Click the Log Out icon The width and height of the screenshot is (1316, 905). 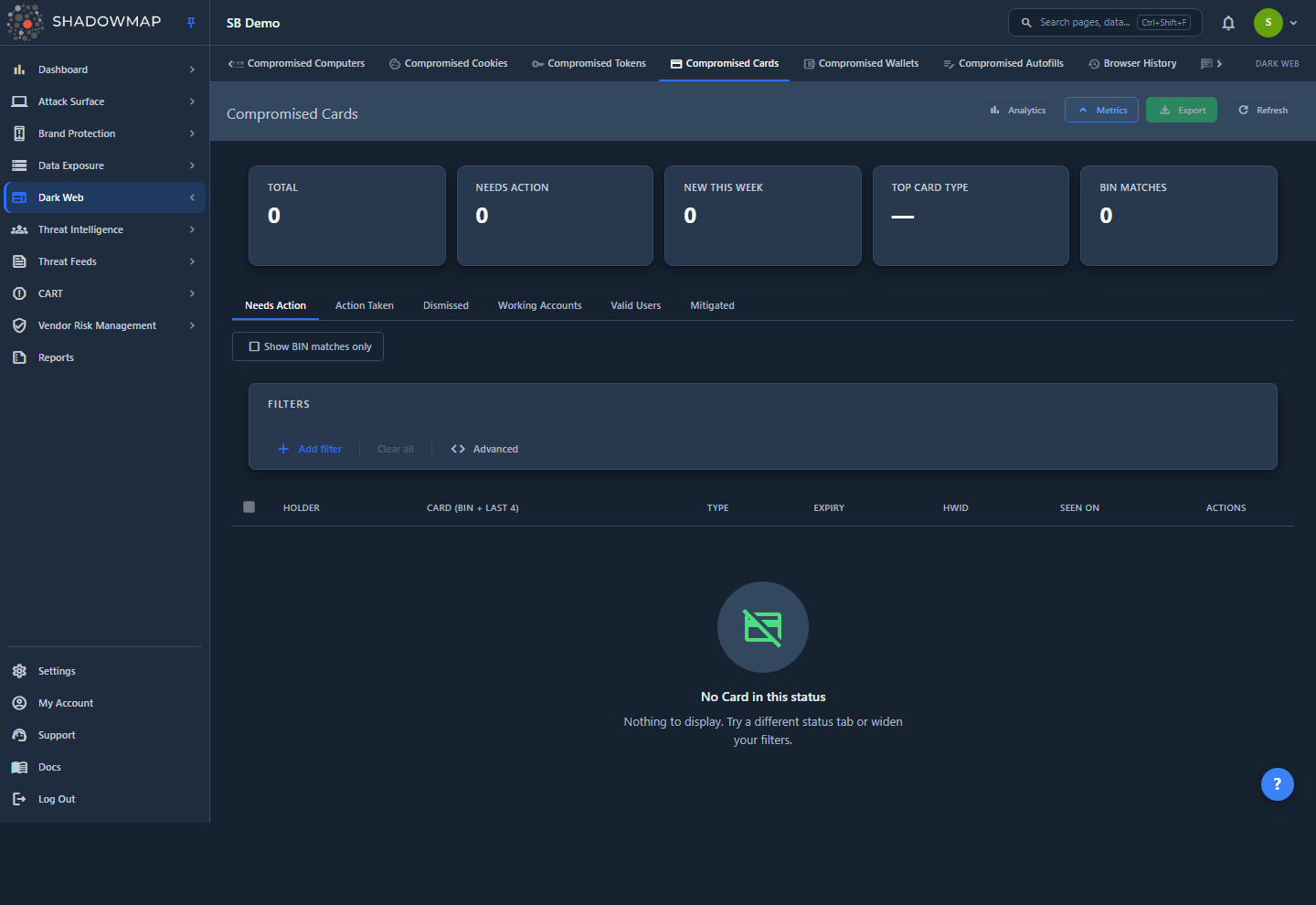pyautogui.click(x=19, y=799)
